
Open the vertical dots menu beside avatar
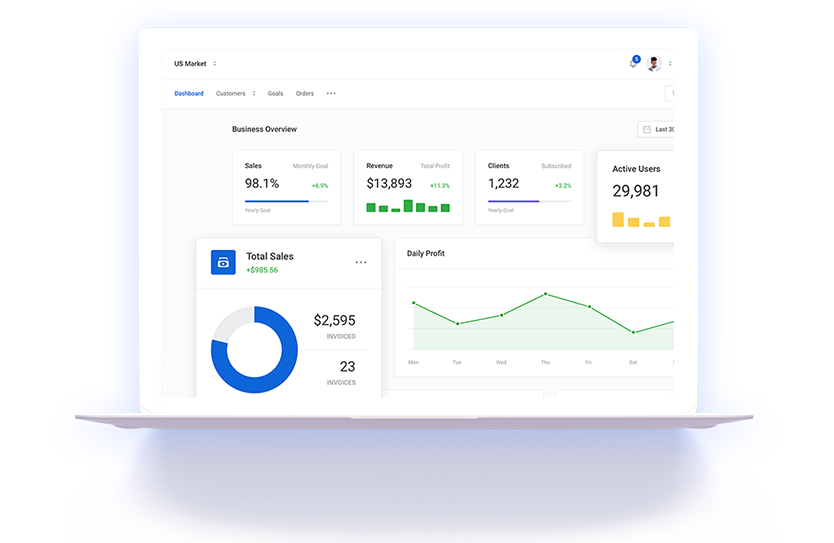(670, 64)
